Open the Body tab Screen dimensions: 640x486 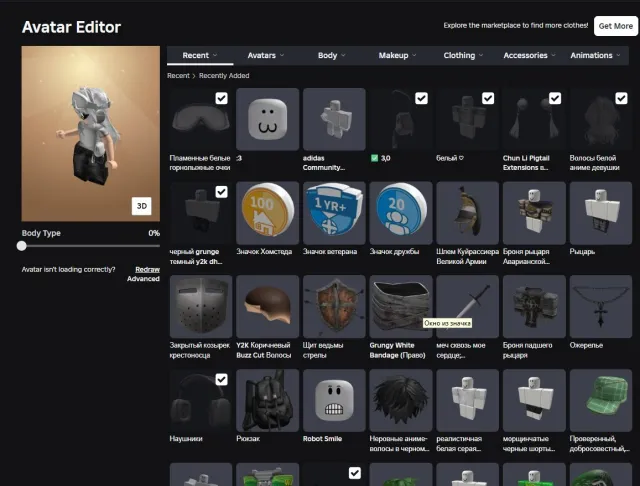click(331, 55)
